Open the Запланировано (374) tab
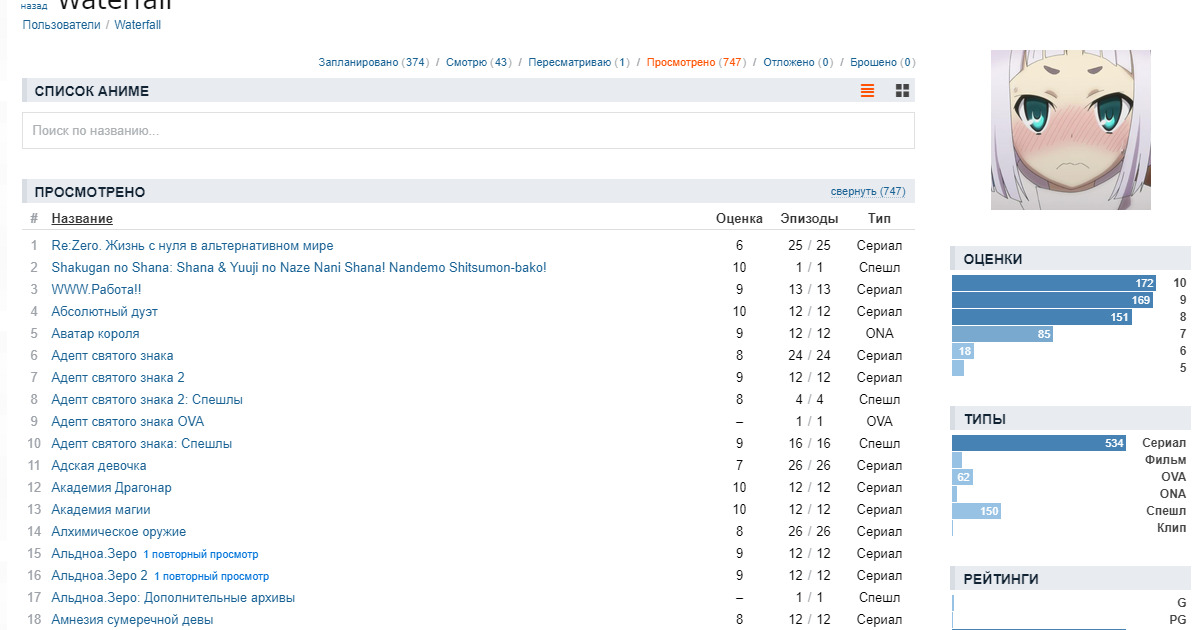 [x=373, y=62]
